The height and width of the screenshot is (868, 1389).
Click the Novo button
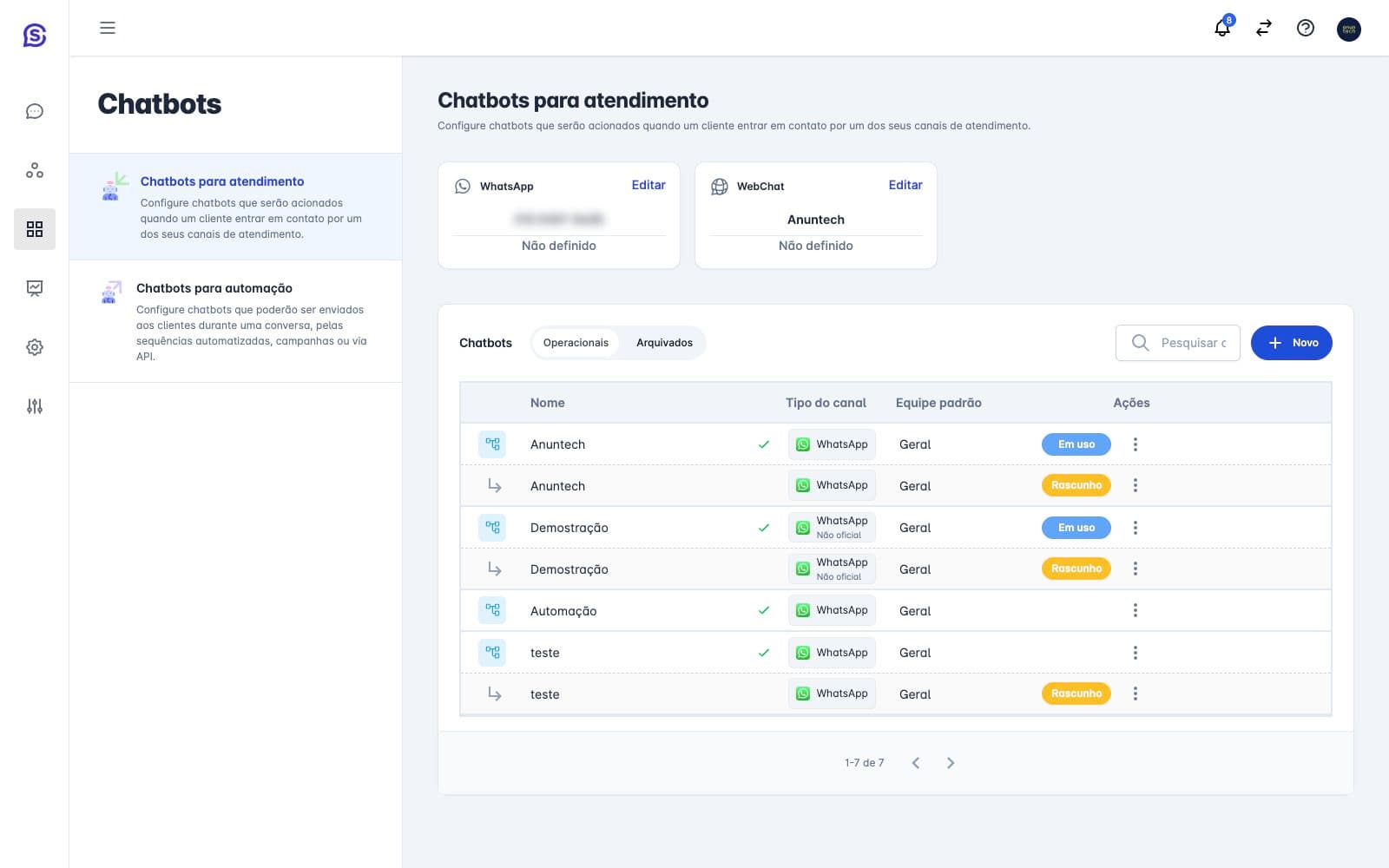(1291, 343)
